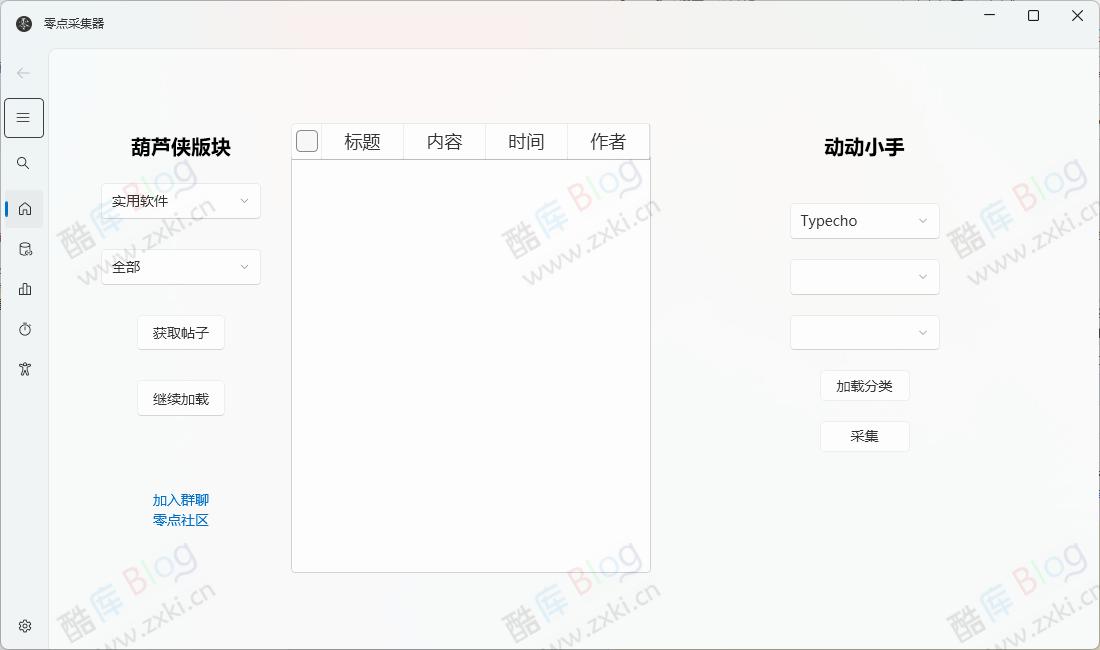This screenshot has height=650, width=1100.
Task: Click the 采集 button
Action: pyautogui.click(x=864, y=436)
